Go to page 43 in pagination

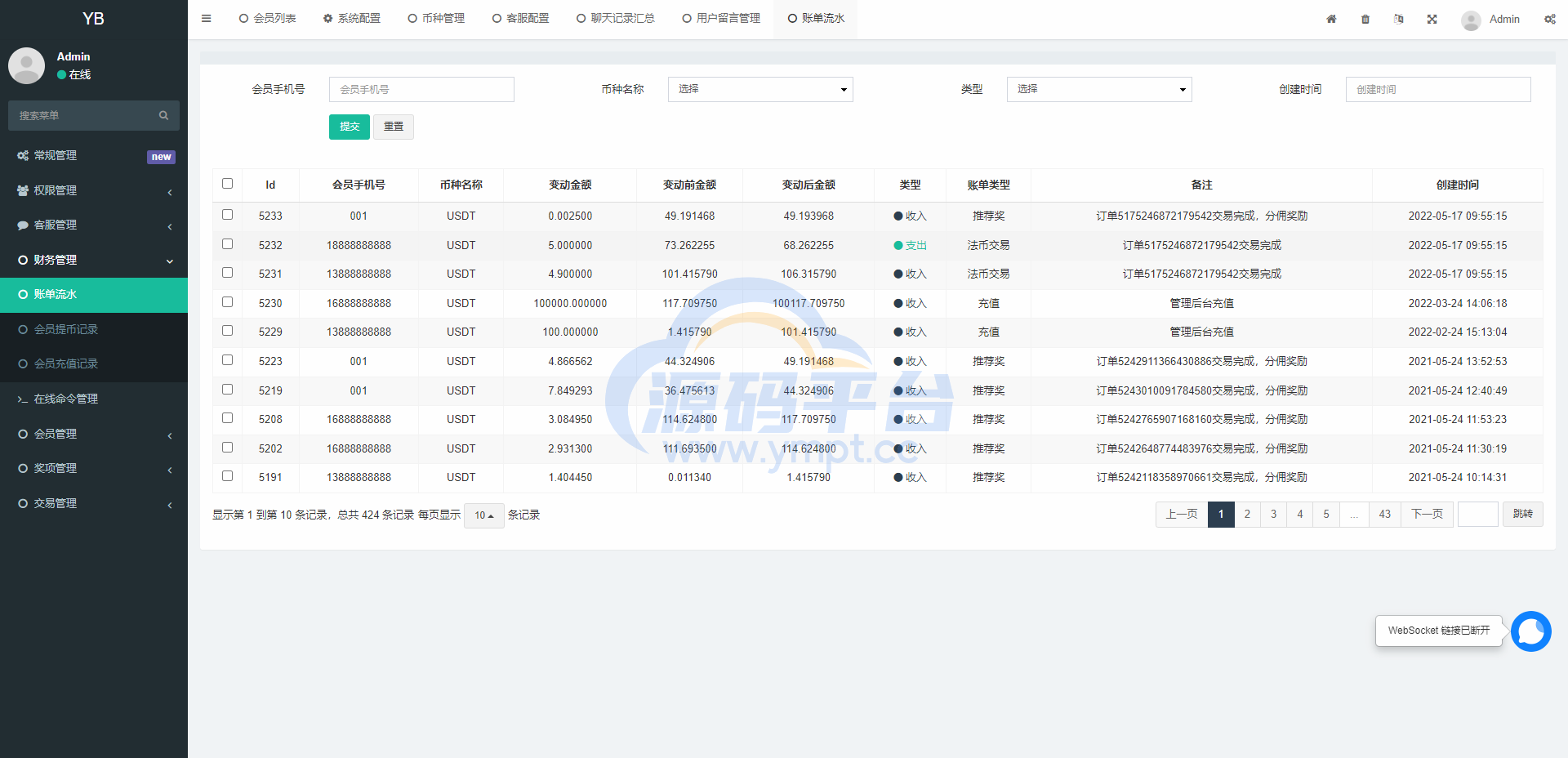tap(1384, 515)
